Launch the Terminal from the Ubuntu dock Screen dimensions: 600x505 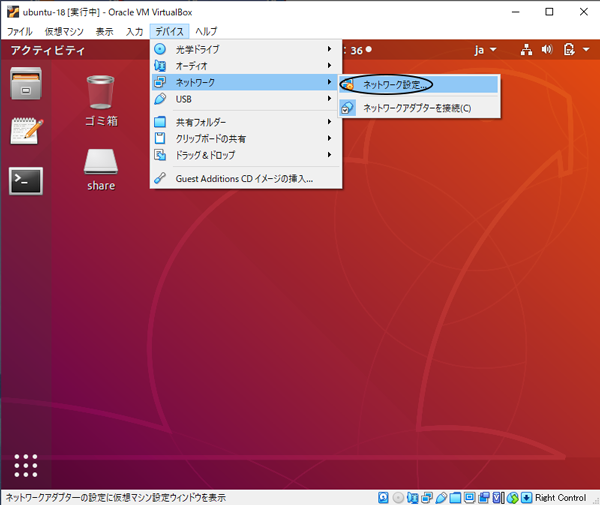coord(26,181)
